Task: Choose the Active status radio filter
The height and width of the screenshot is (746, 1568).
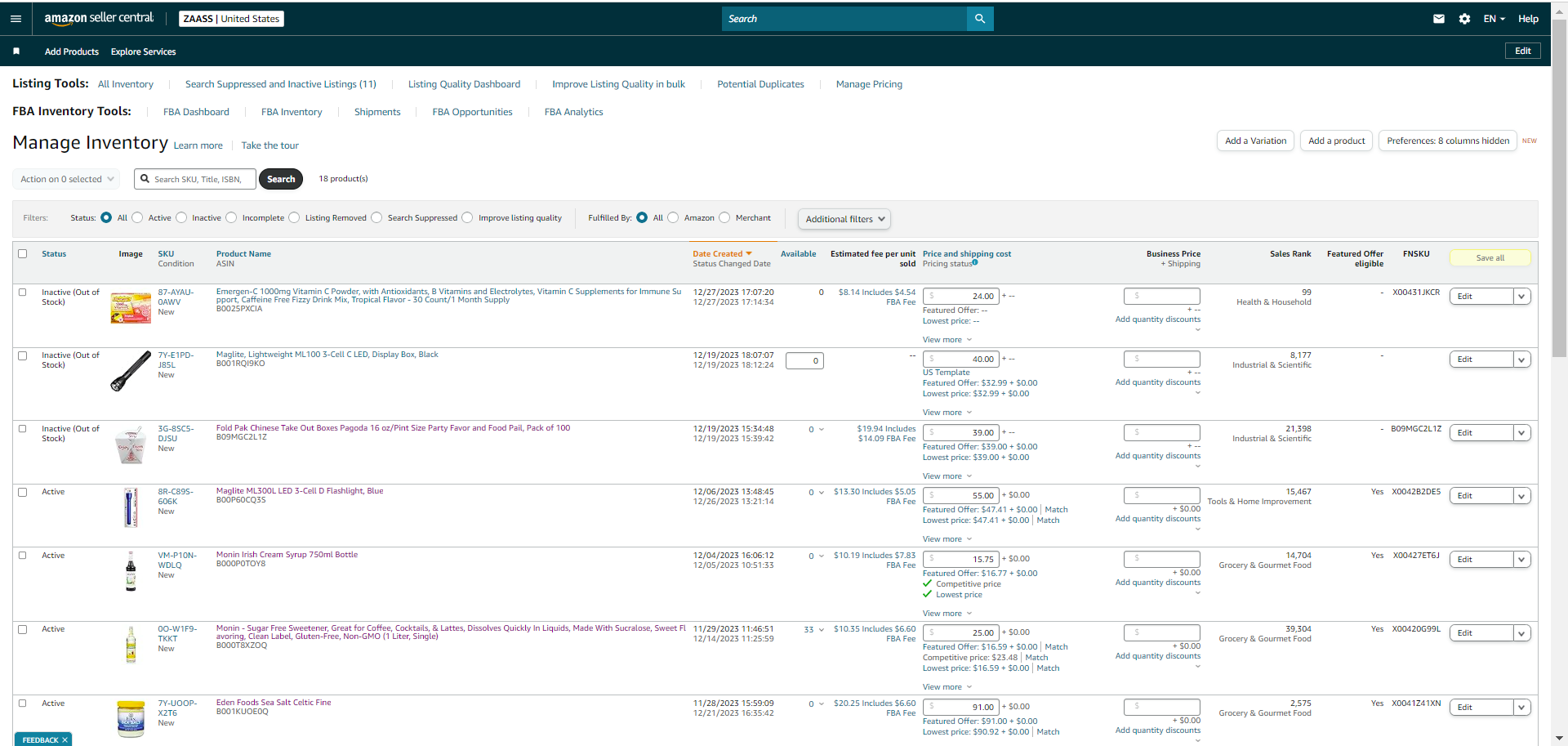Action: tap(137, 217)
